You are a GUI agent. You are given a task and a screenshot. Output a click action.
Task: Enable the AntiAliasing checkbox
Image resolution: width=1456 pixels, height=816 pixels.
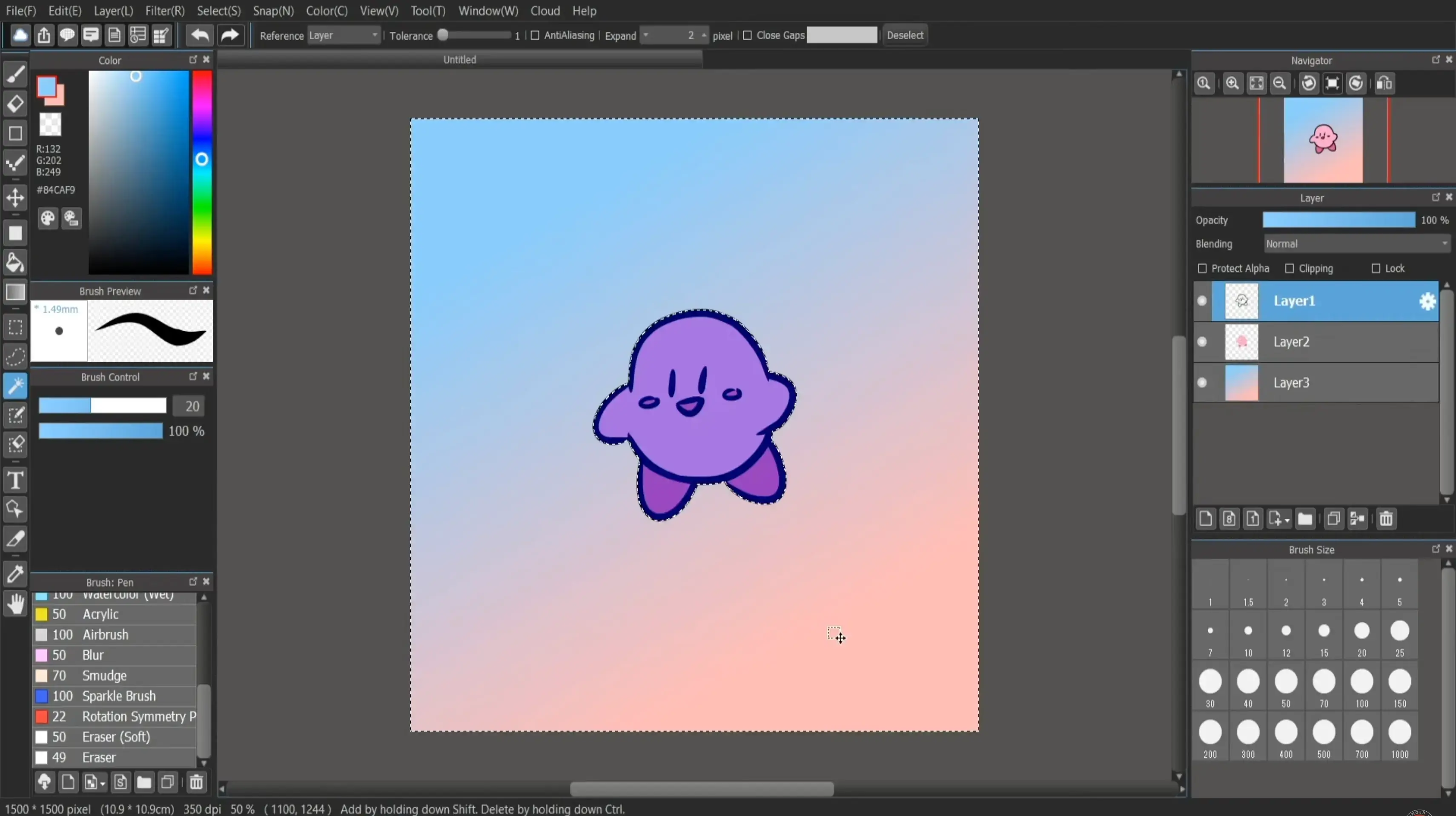coord(535,36)
